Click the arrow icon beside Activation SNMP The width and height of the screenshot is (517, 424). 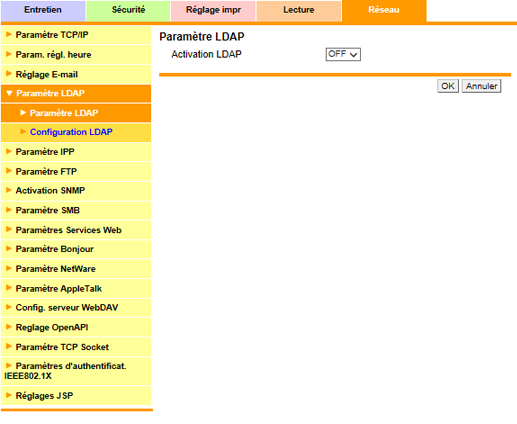[9, 190]
